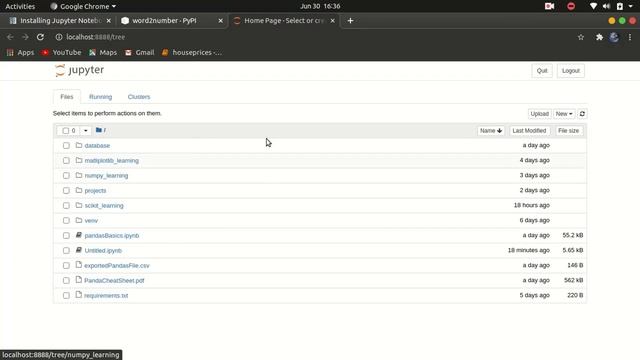Open the matplotlib_learning folder link
Image resolution: width=640 pixels, height=360 pixels.
[111, 160]
